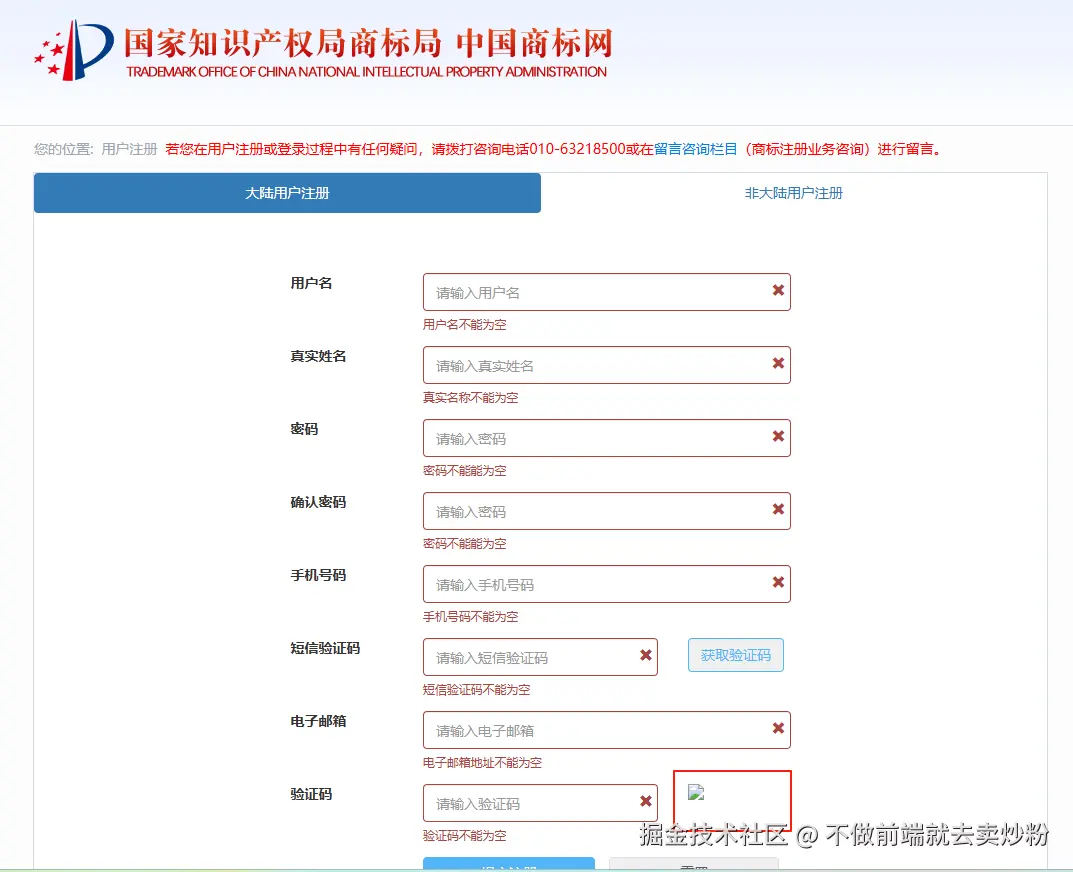Clear the 确认密码 input via its X icon
This screenshot has height=872, width=1073.
pyautogui.click(x=778, y=510)
